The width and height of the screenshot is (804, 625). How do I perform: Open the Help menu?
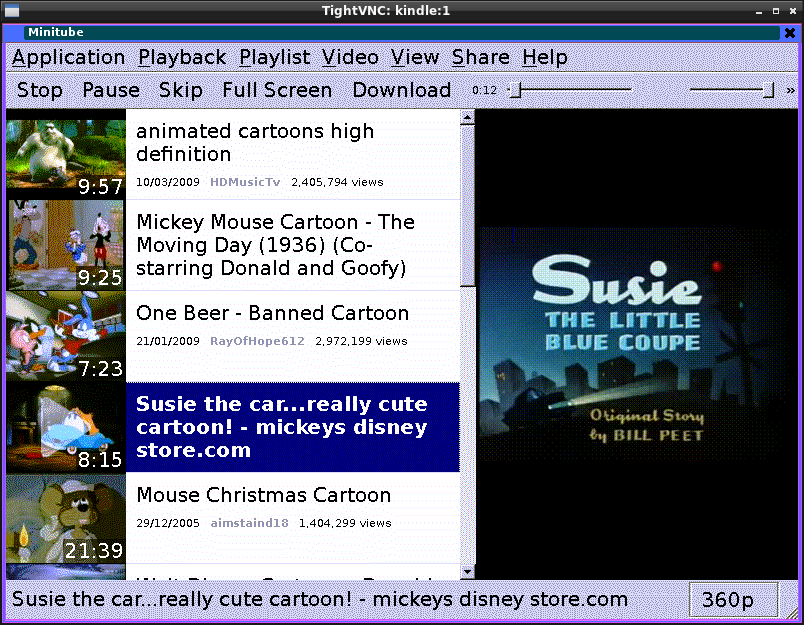click(545, 57)
